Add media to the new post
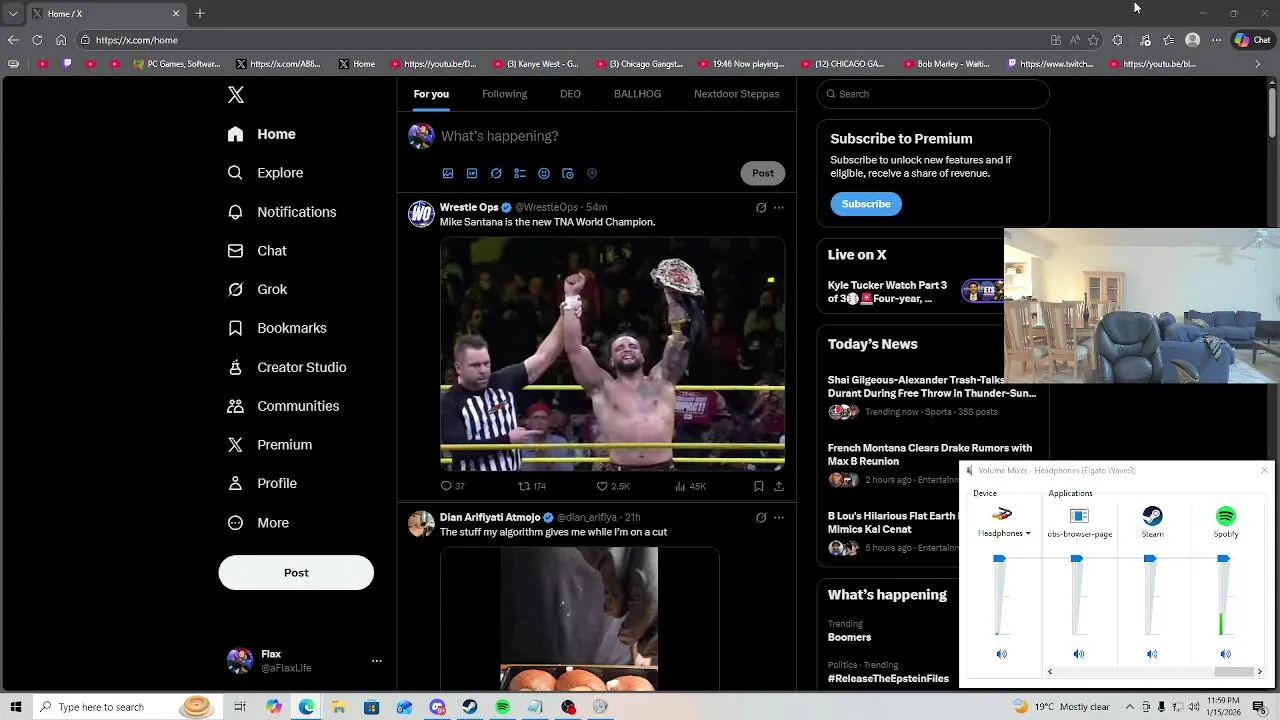1280x720 pixels. [x=448, y=173]
